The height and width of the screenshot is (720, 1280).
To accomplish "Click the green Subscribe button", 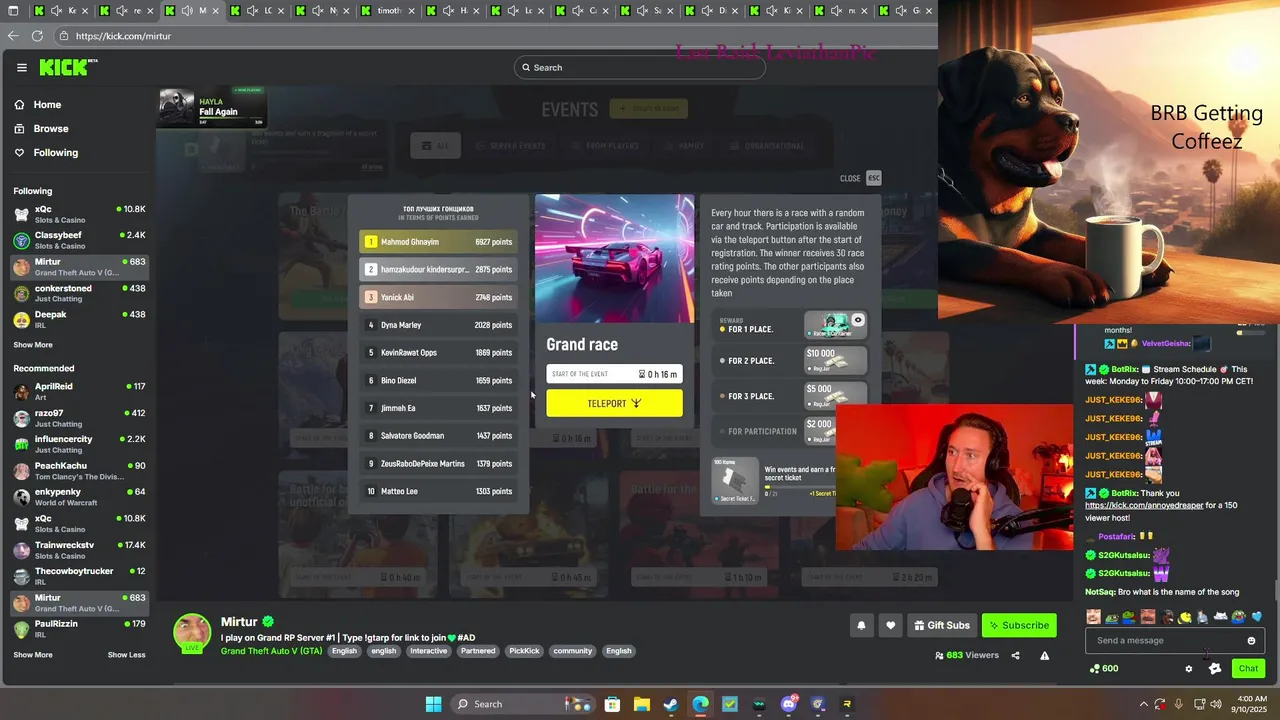I will 1019,625.
